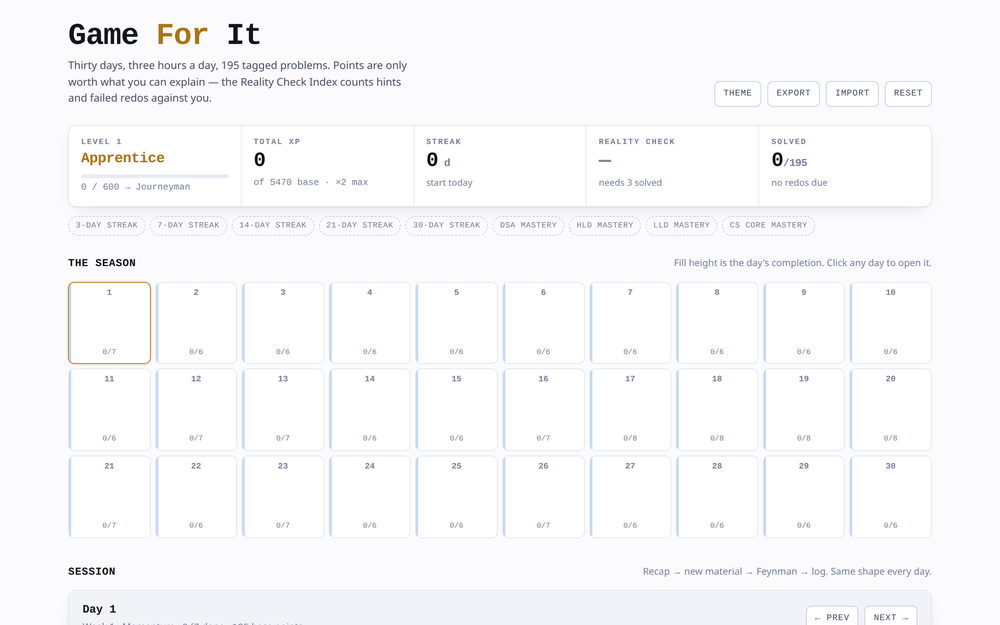This screenshot has width=1000, height=625.
Task: Click the "Game For It" page title
Action: click(165, 35)
